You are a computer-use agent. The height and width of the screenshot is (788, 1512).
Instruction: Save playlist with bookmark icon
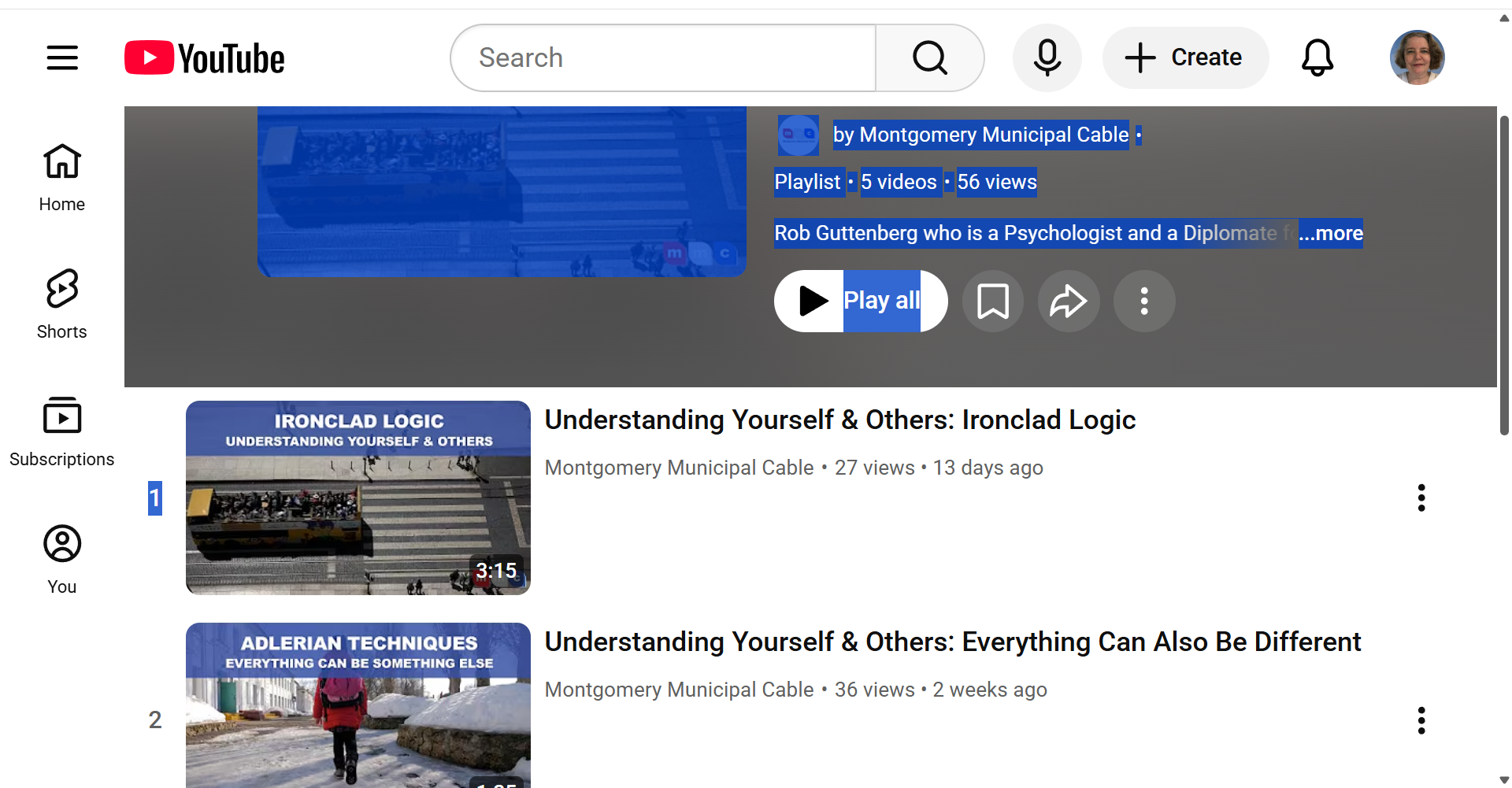click(993, 302)
